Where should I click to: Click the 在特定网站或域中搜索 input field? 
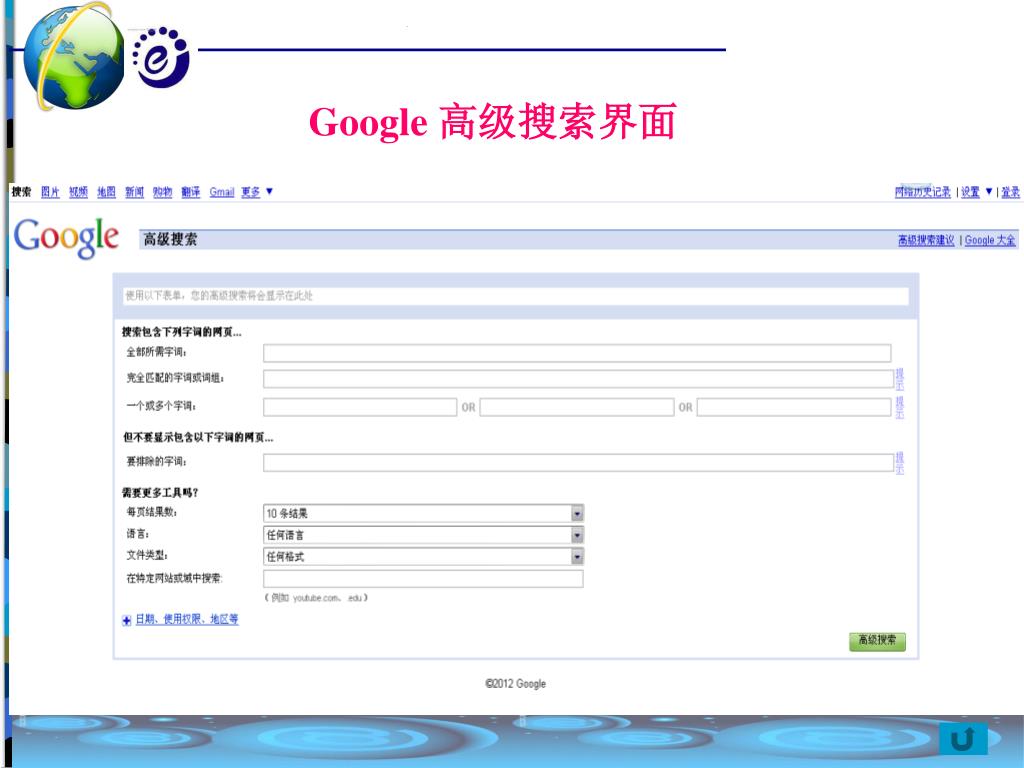423,579
